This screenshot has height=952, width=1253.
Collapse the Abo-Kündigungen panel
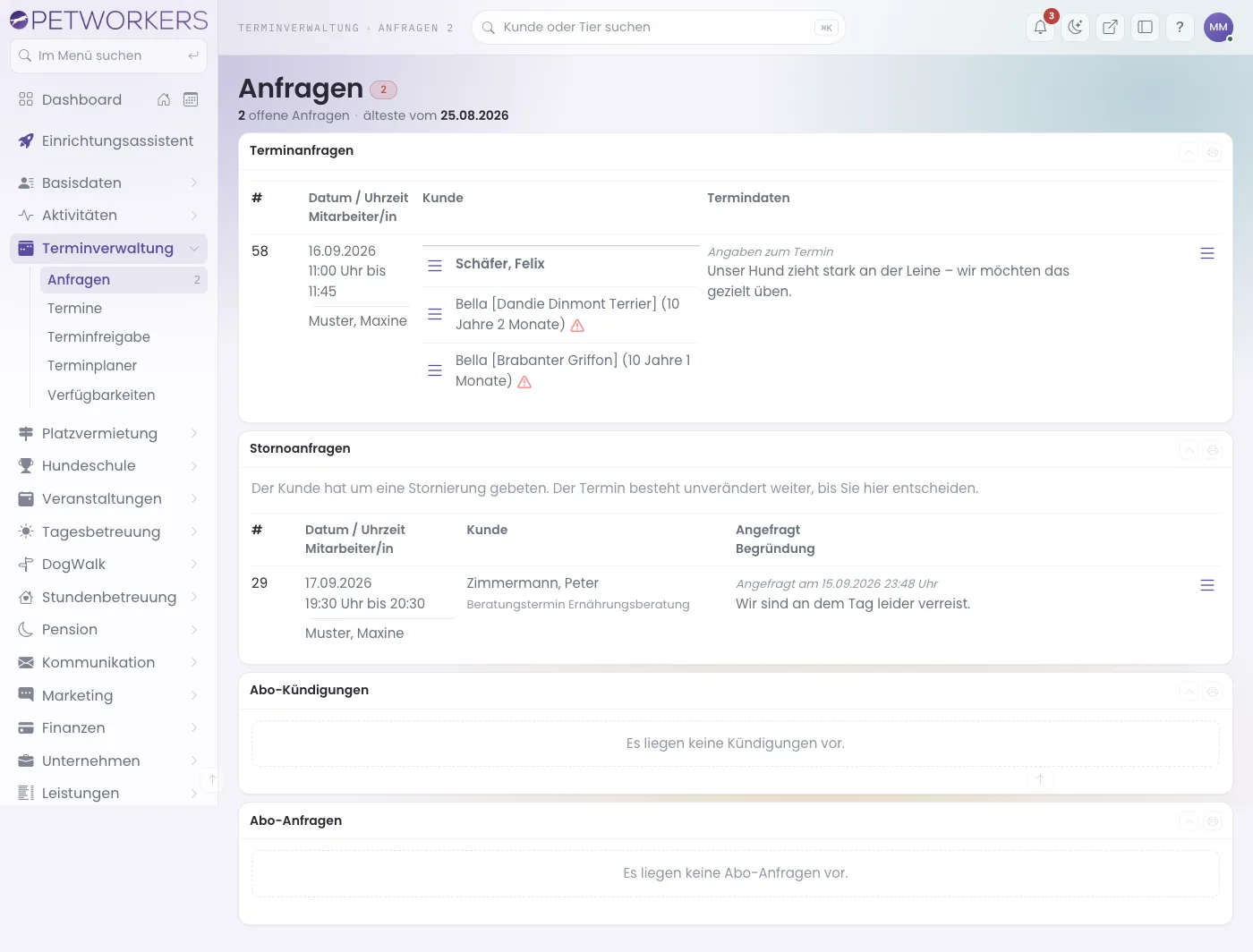(x=1189, y=691)
